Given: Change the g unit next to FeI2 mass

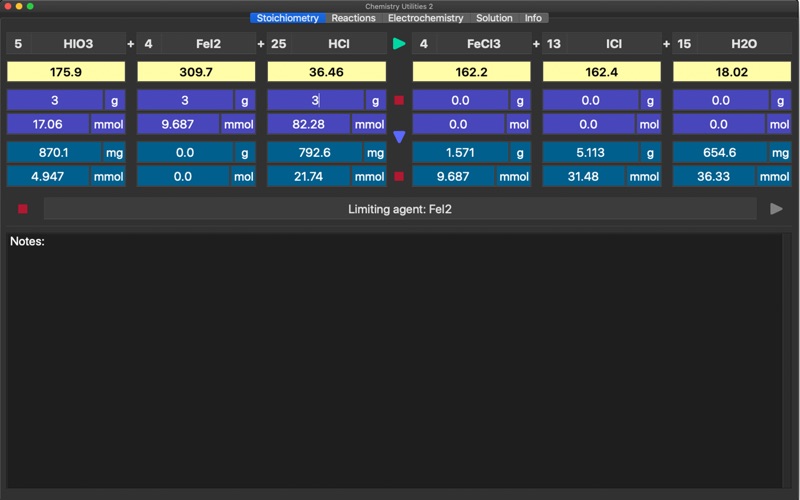Looking at the screenshot, I should pyautogui.click(x=245, y=101).
